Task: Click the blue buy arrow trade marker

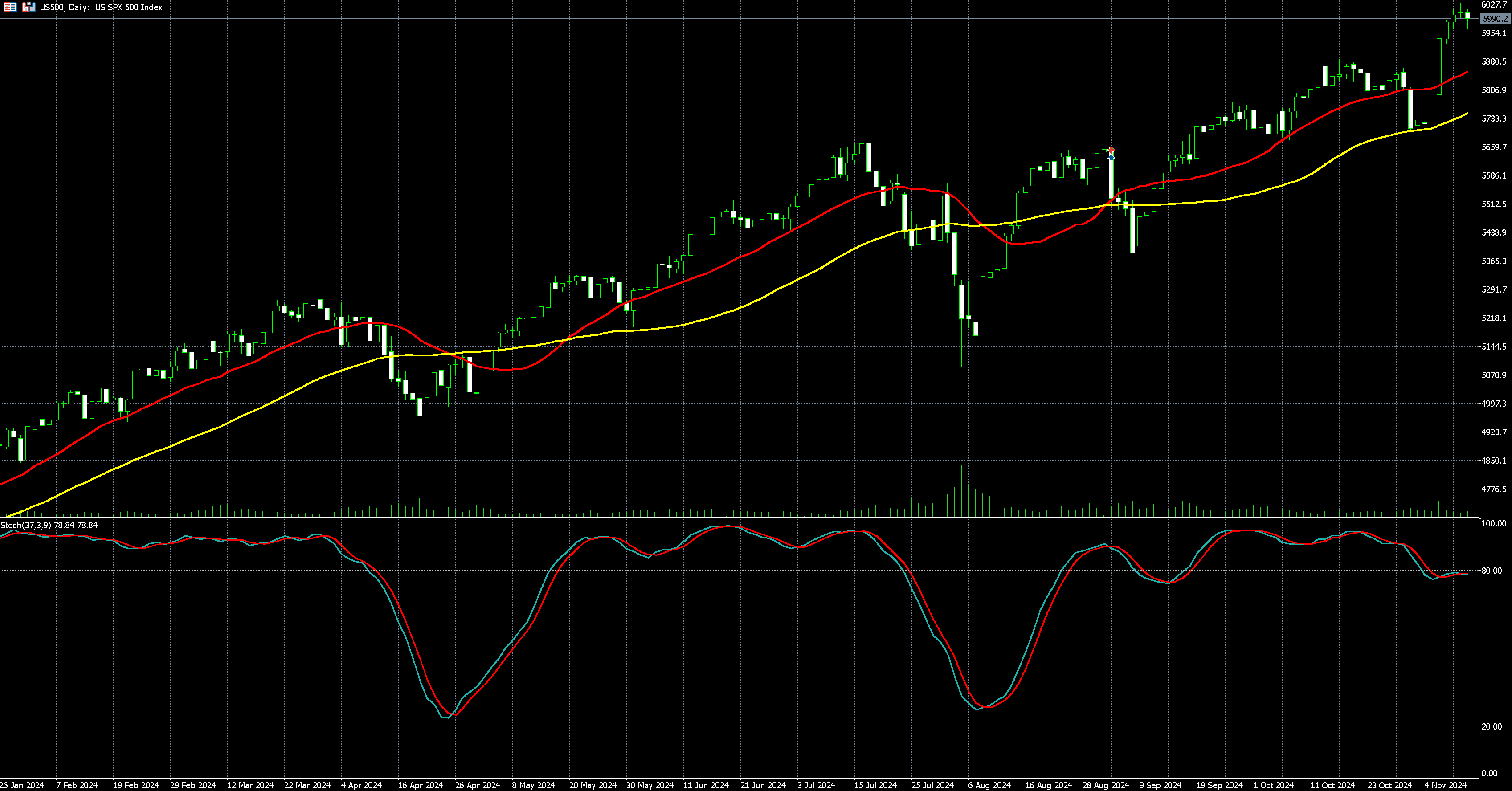Action: (1111, 157)
